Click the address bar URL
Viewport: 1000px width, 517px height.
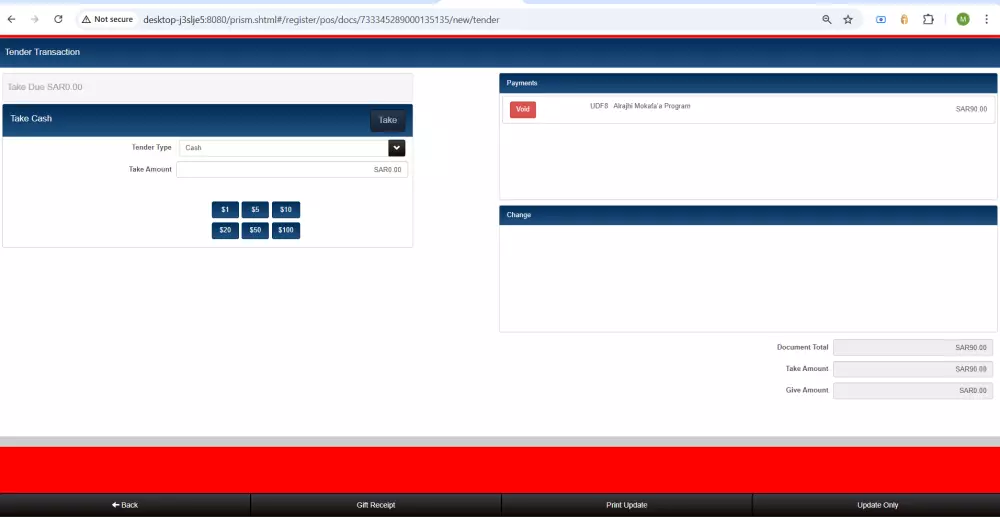[321, 20]
